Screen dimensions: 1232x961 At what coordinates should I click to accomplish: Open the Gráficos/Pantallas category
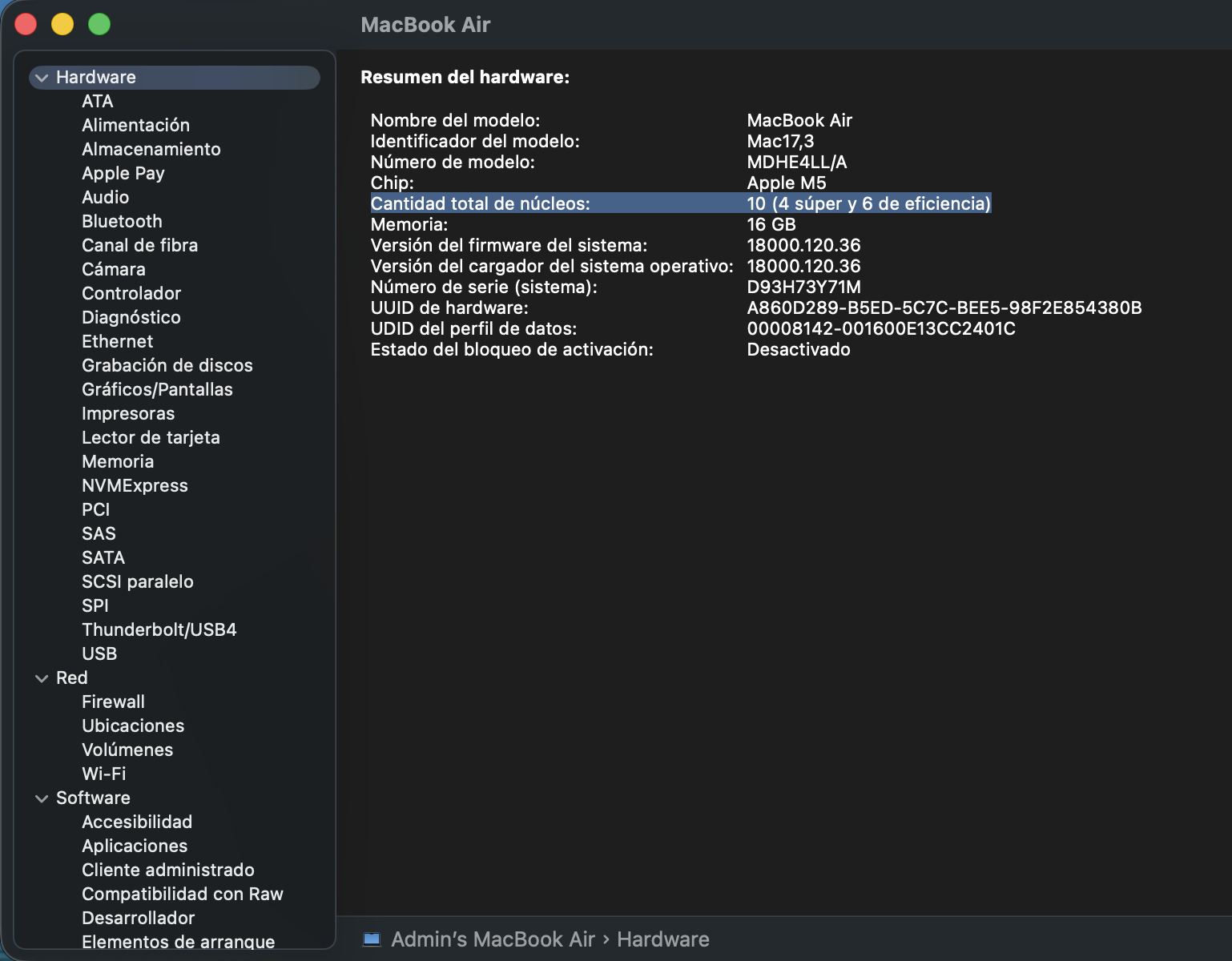157,389
